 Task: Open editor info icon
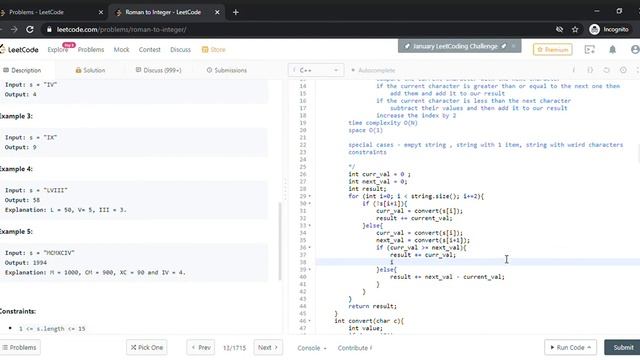[x=573, y=70]
